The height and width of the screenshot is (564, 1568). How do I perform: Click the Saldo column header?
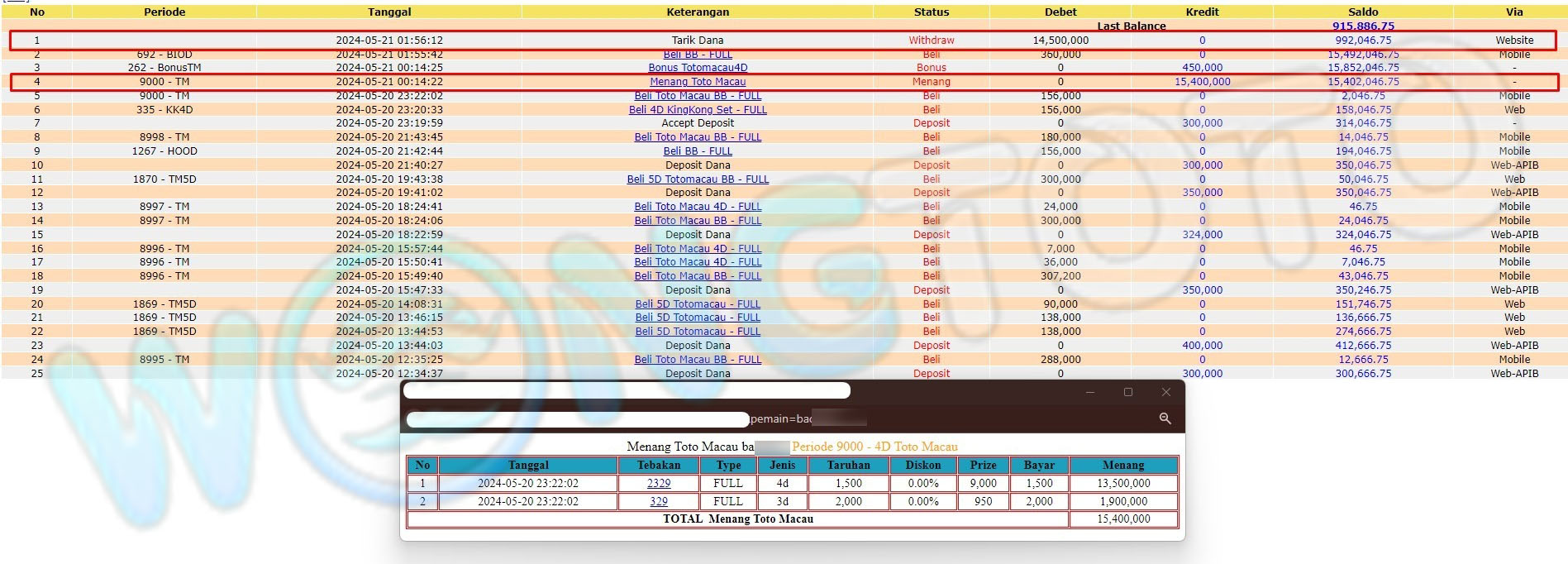[x=1362, y=12]
